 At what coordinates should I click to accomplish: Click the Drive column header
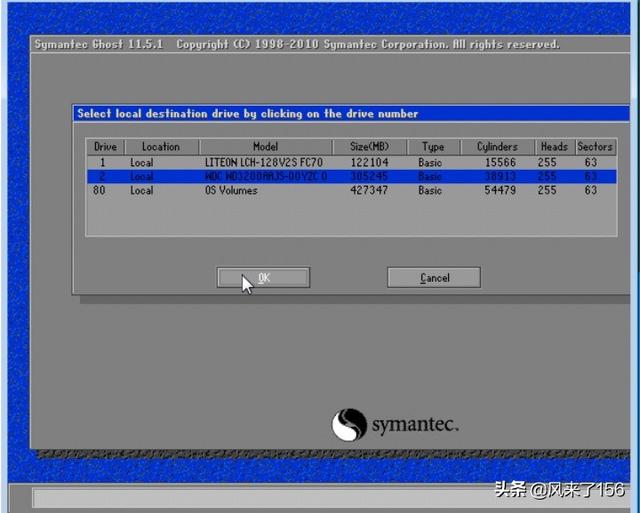[x=105, y=147]
